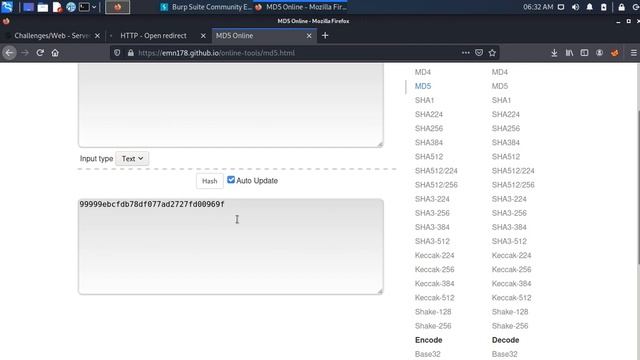Open SHA512/224 link in left column
The width and height of the screenshot is (640, 360).
[x=436, y=171]
